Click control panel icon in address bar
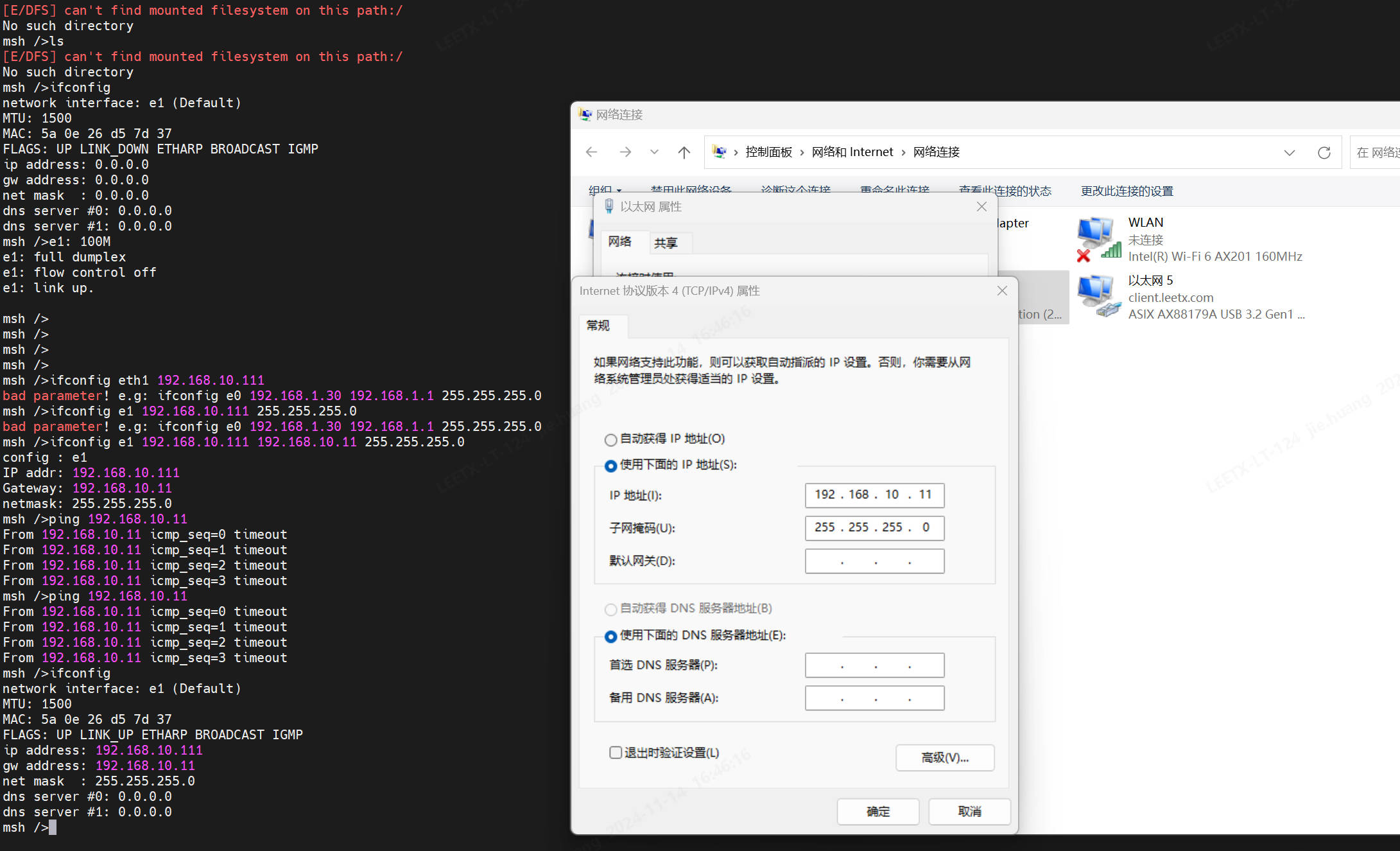Screen dimensions: 1400x851 coord(720,152)
